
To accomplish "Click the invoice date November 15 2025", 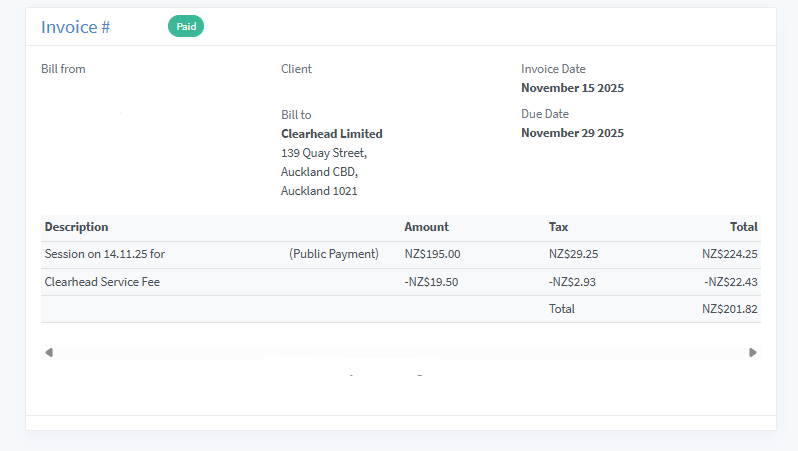I will [572, 88].
